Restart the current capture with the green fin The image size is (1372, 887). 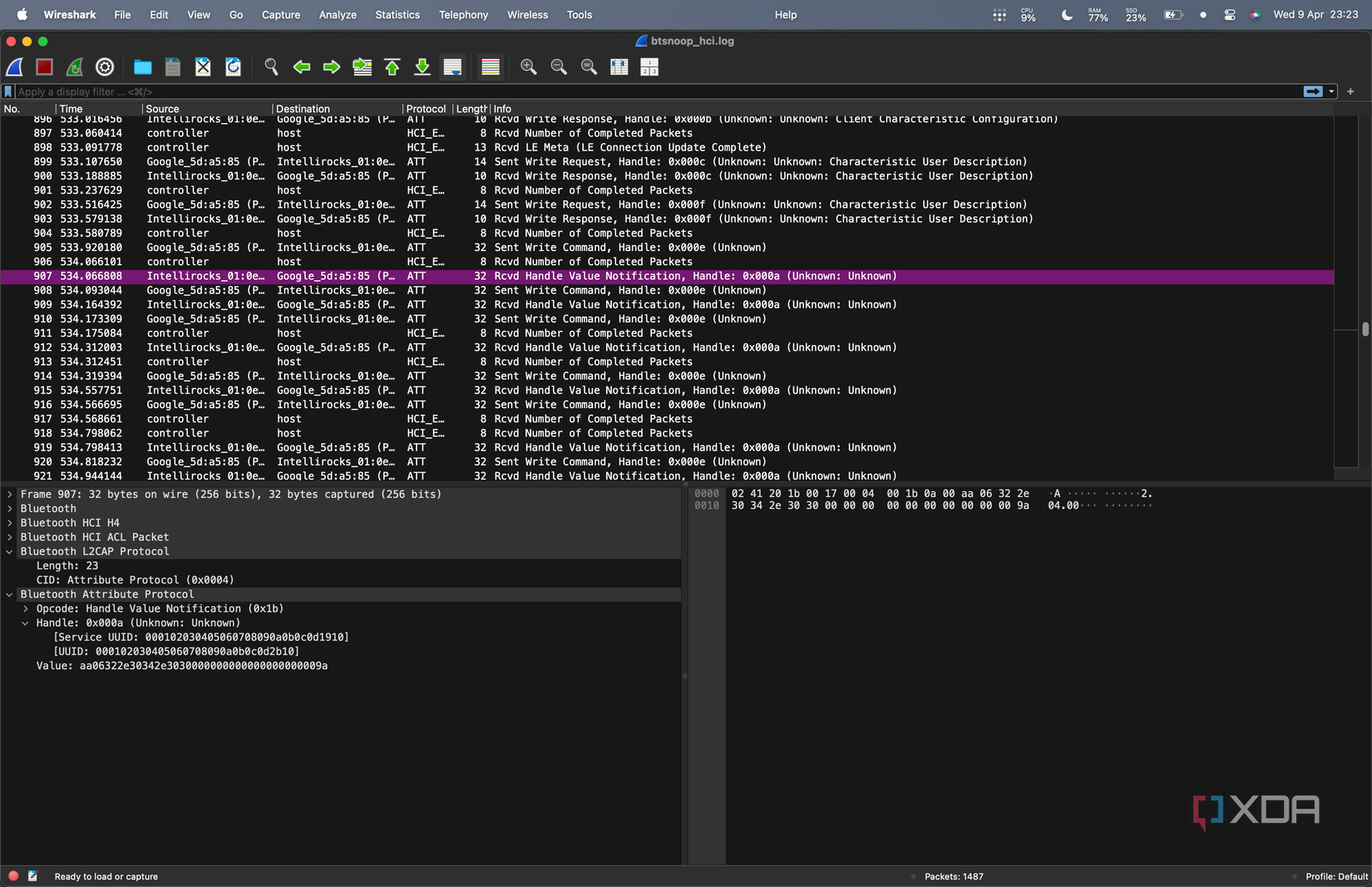(x=75, y=67)
